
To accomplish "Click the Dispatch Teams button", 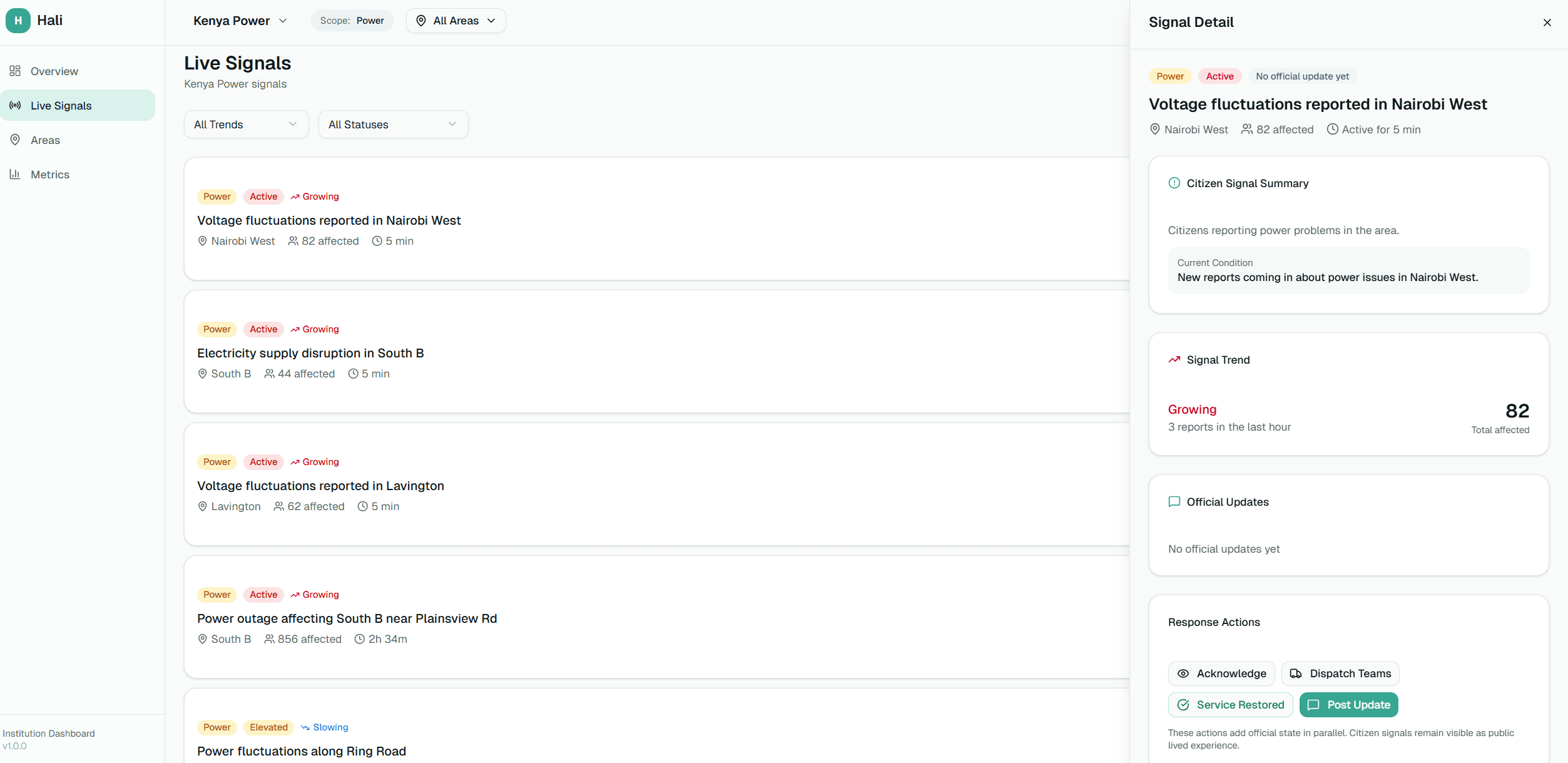I will (x=1340, y=673).
